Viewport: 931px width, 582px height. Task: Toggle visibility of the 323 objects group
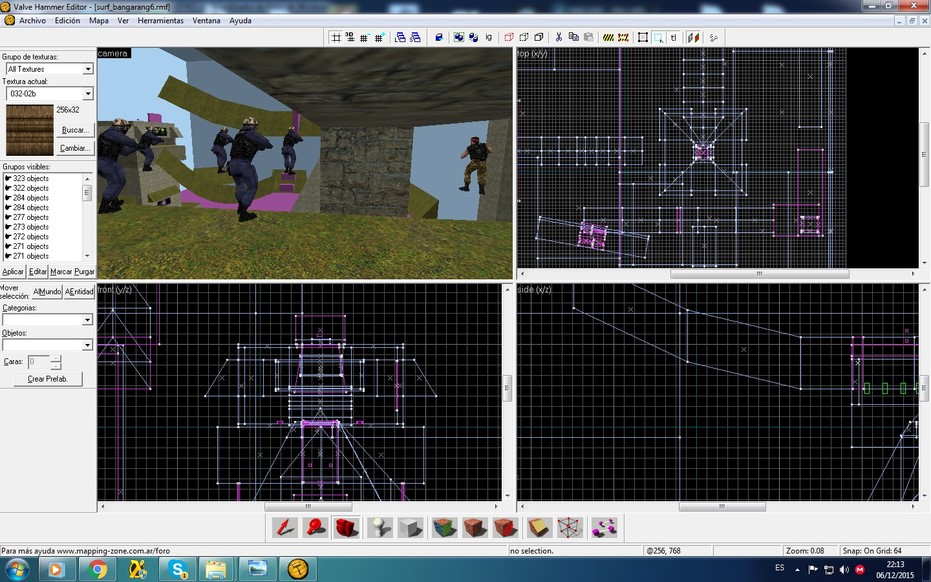(x=8, y=178)
